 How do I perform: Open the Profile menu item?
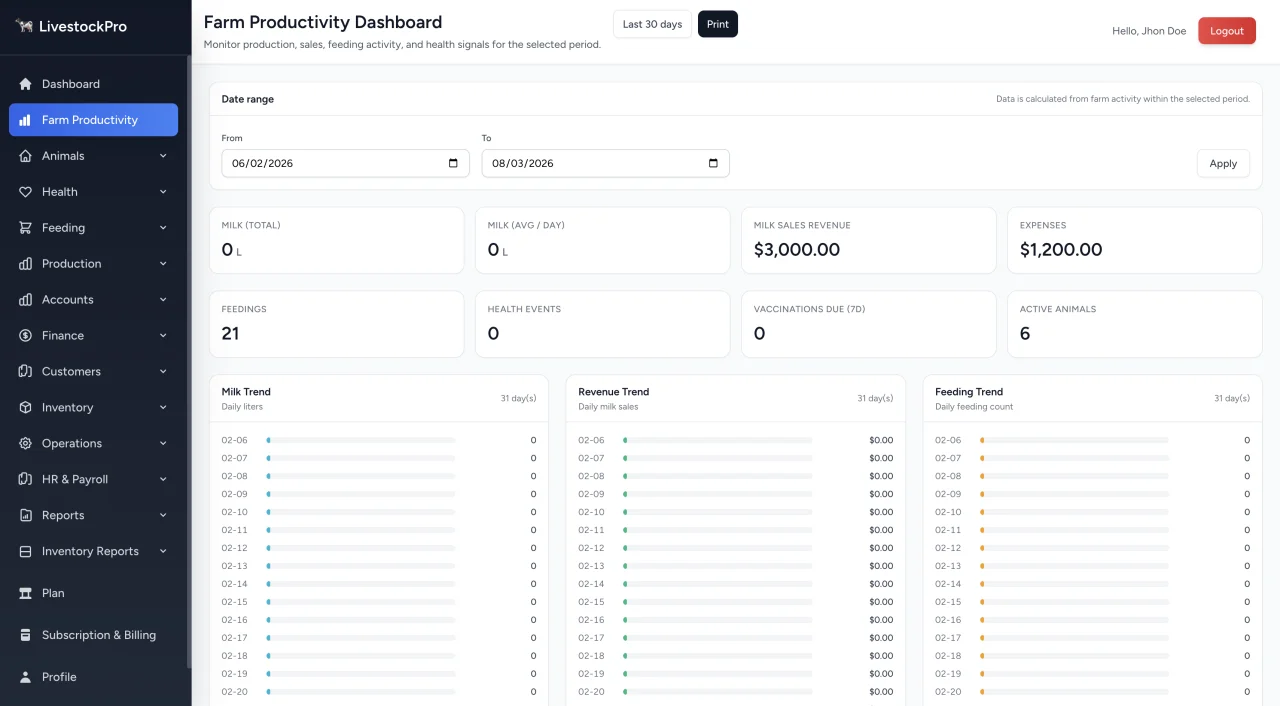pos(93,677)
